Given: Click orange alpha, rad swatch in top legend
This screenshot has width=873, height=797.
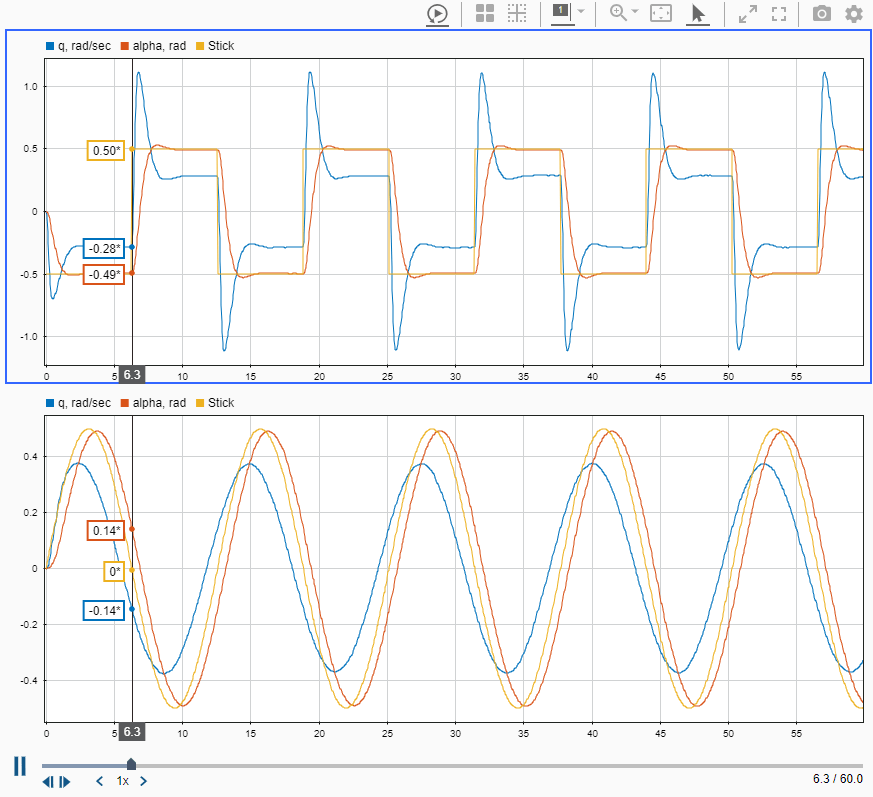Looking at the screenshot, I should (x=125, y=46).
